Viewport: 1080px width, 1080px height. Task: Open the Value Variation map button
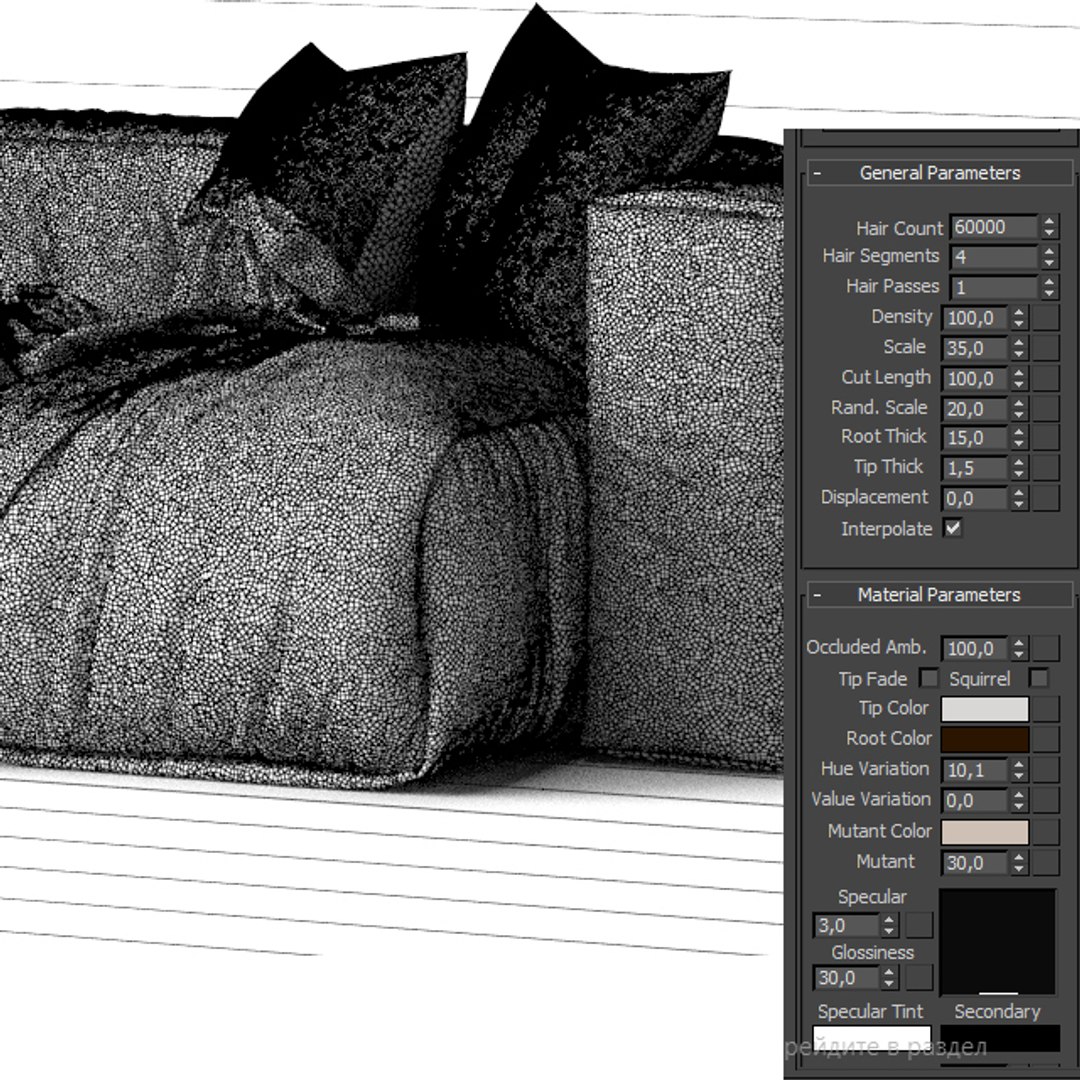pos(1046,800)
